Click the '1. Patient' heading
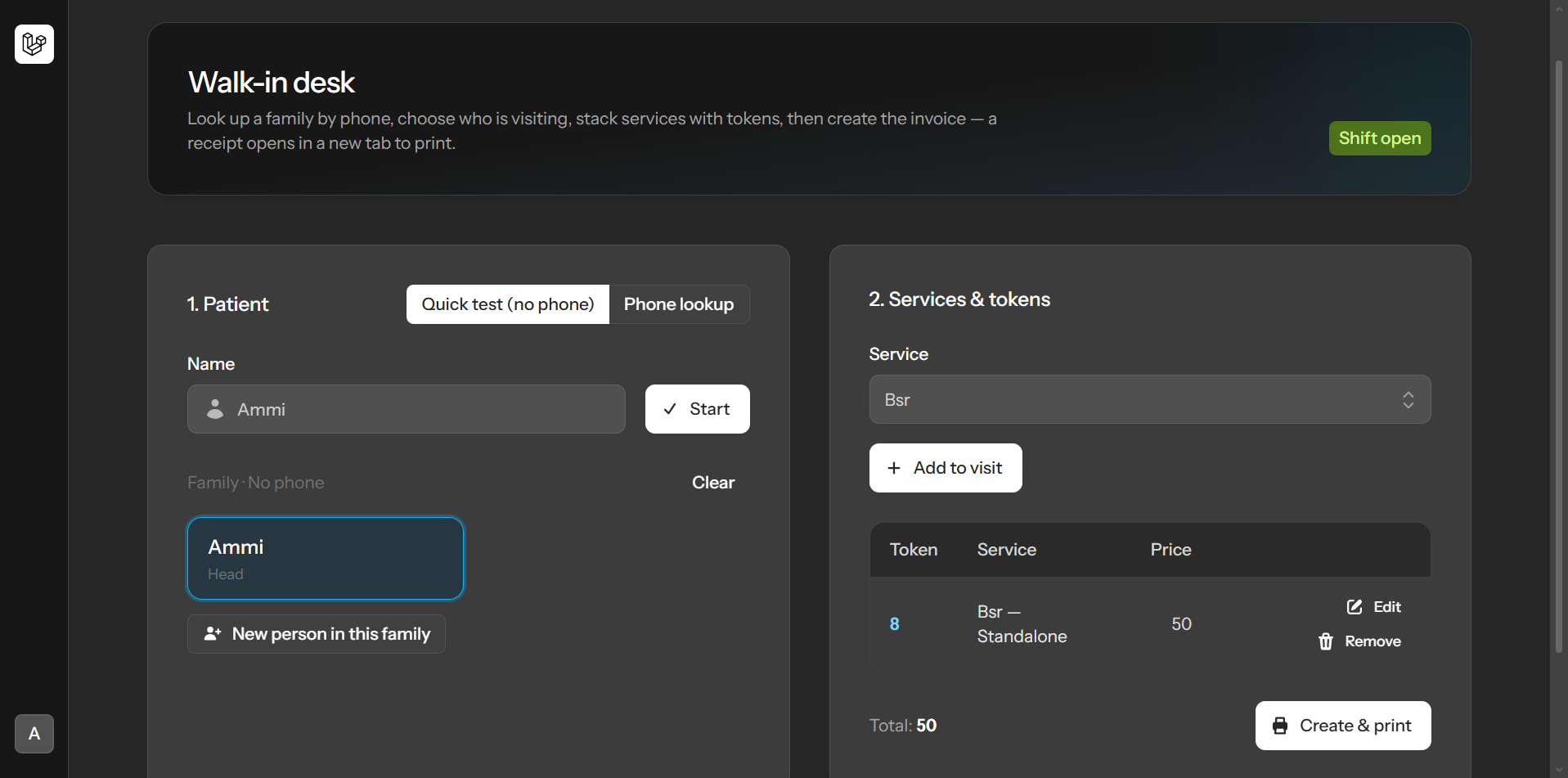Image resolution: width=1568 pixels, height=778 pixels. [227, 304]
